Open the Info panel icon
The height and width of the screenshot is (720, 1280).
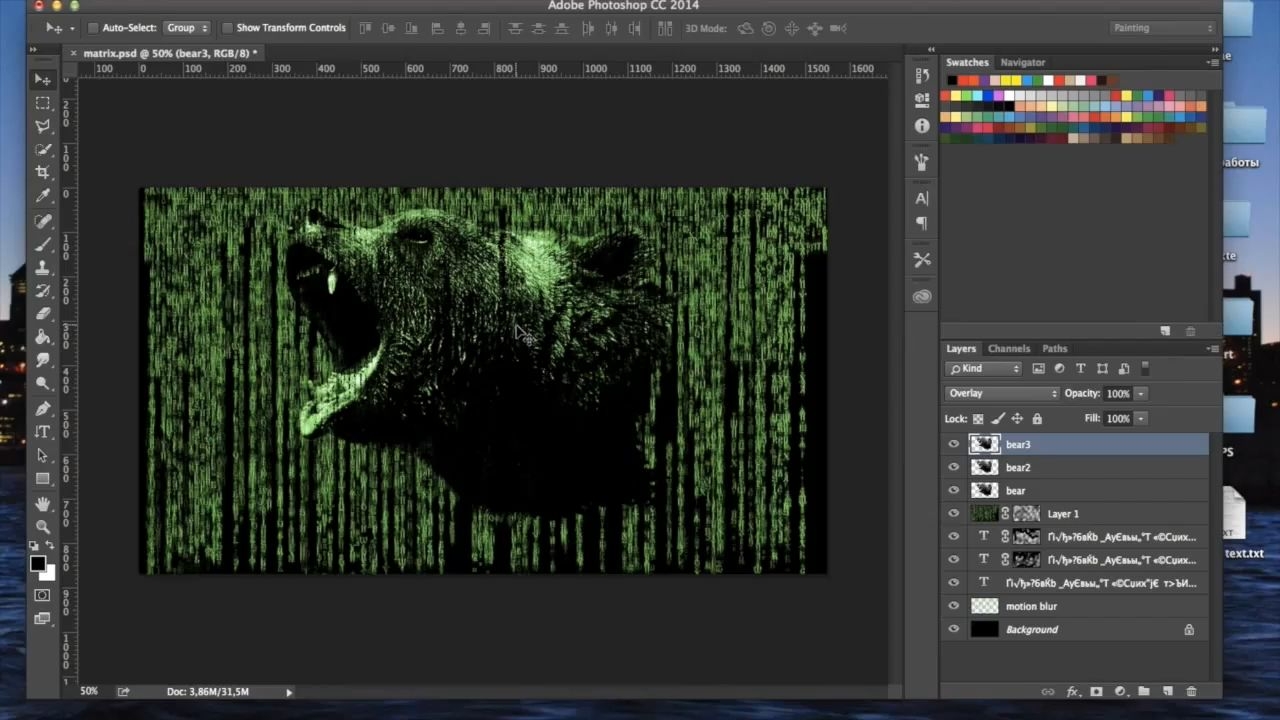(922, 126)
